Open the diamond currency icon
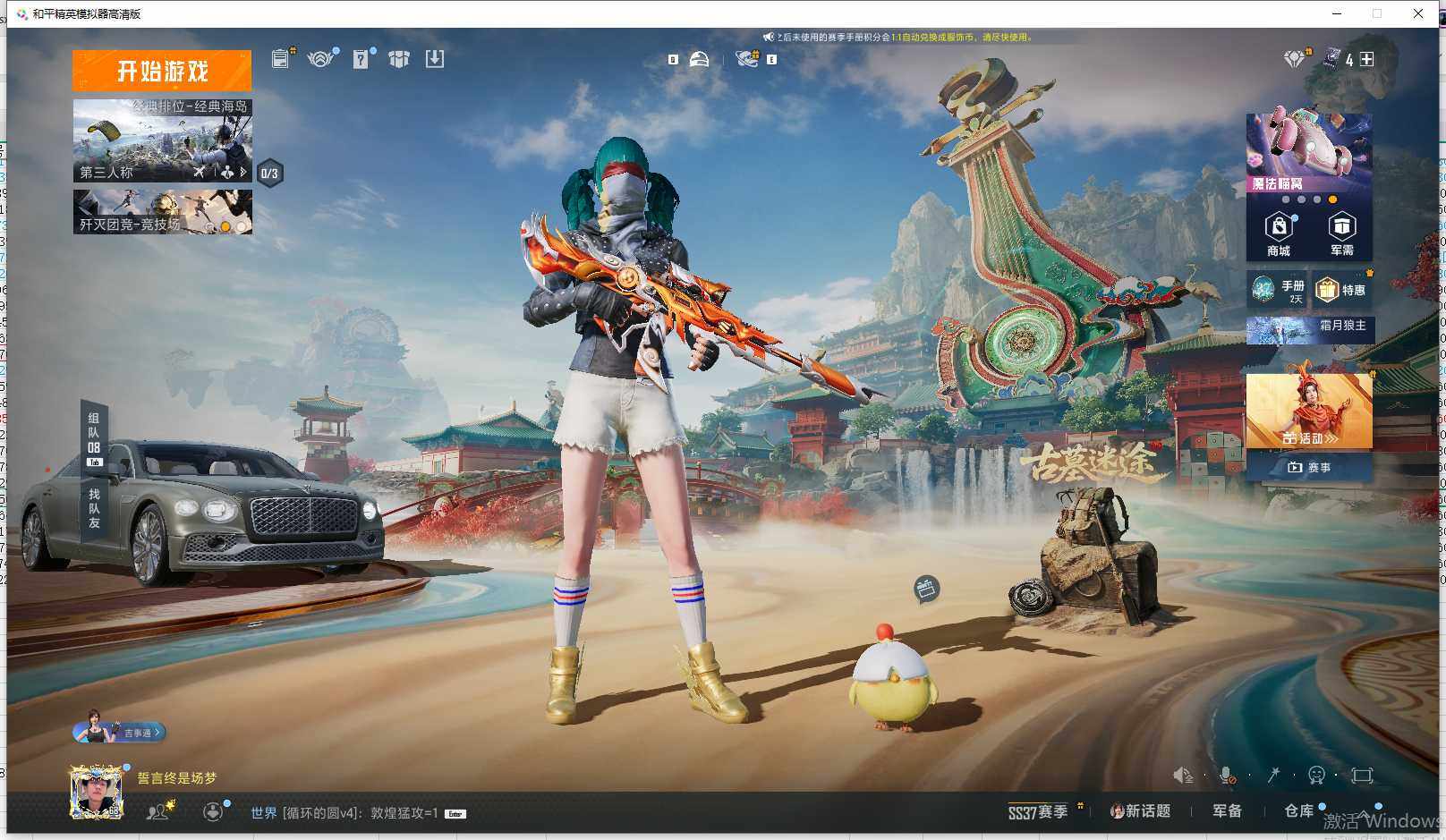The height and width of the screenshot is (840, 1446). pyautogui.click(x=1295, y=59)
